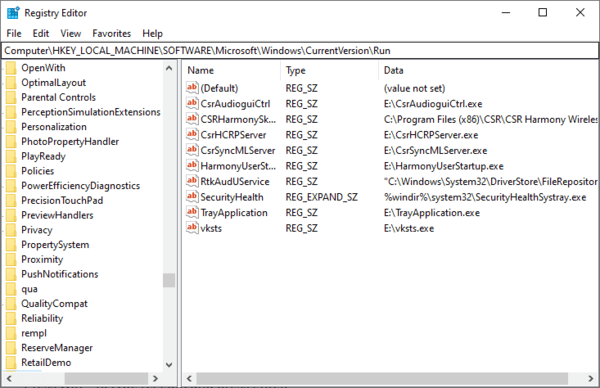Open the View menu
The image size is (600, 388).
tap(70, 34)
